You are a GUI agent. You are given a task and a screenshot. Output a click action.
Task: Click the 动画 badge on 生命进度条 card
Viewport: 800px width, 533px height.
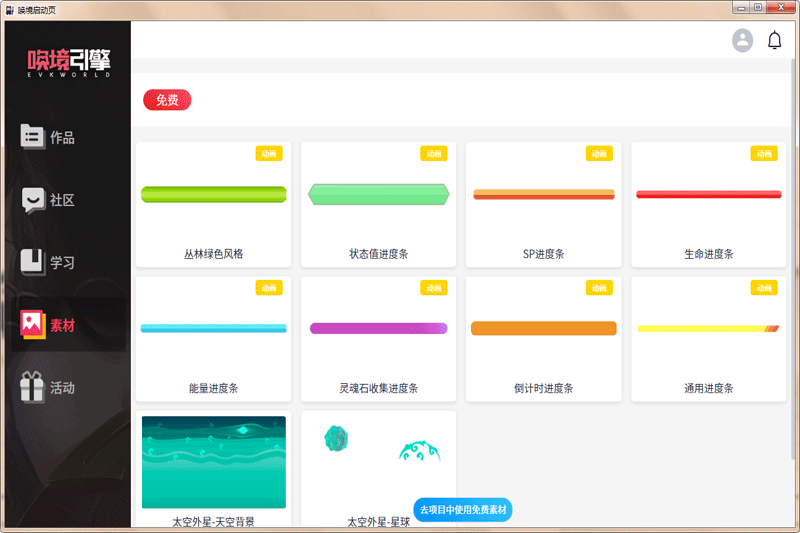764,154
